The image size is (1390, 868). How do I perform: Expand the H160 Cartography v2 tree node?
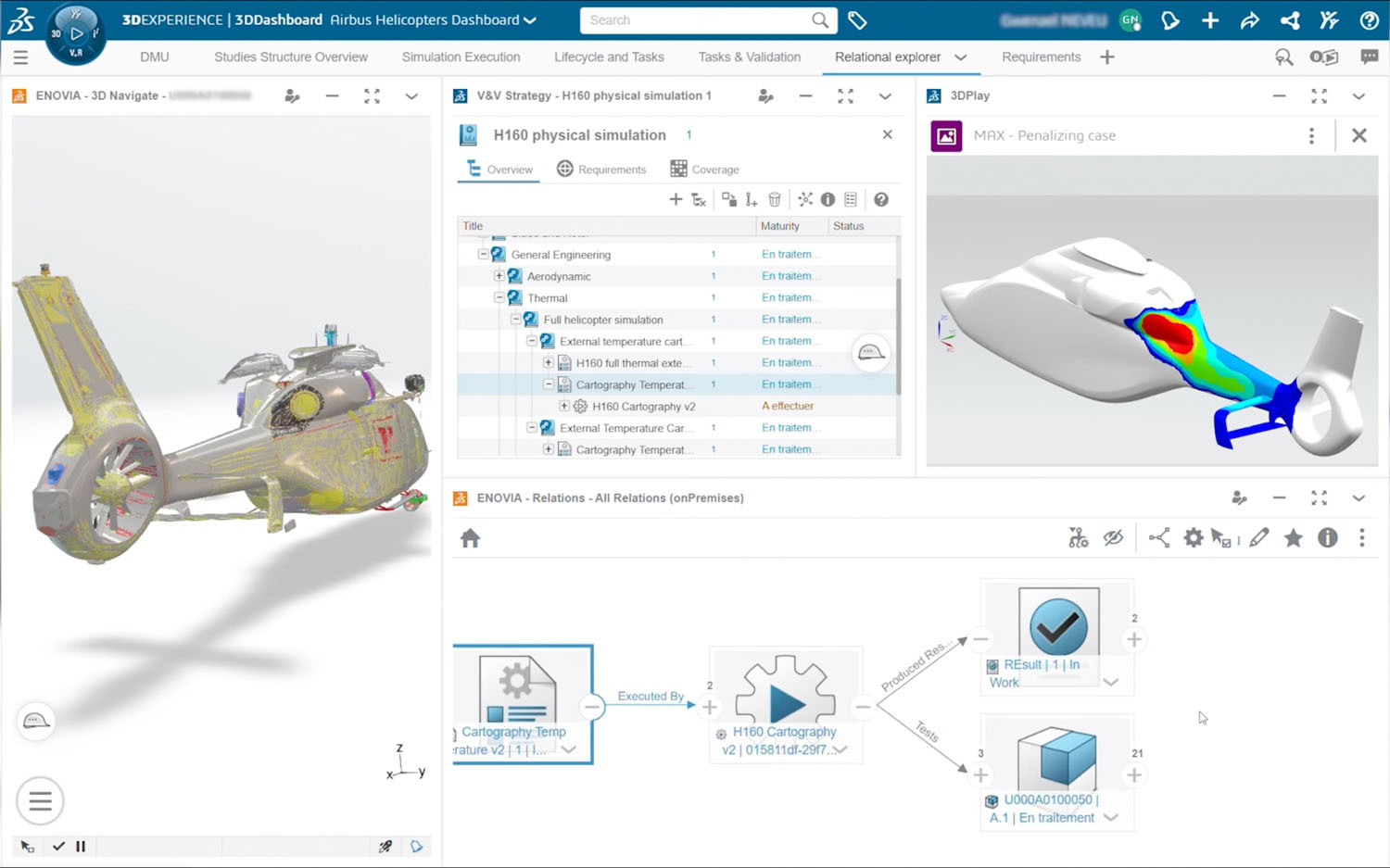pos(563,406)
